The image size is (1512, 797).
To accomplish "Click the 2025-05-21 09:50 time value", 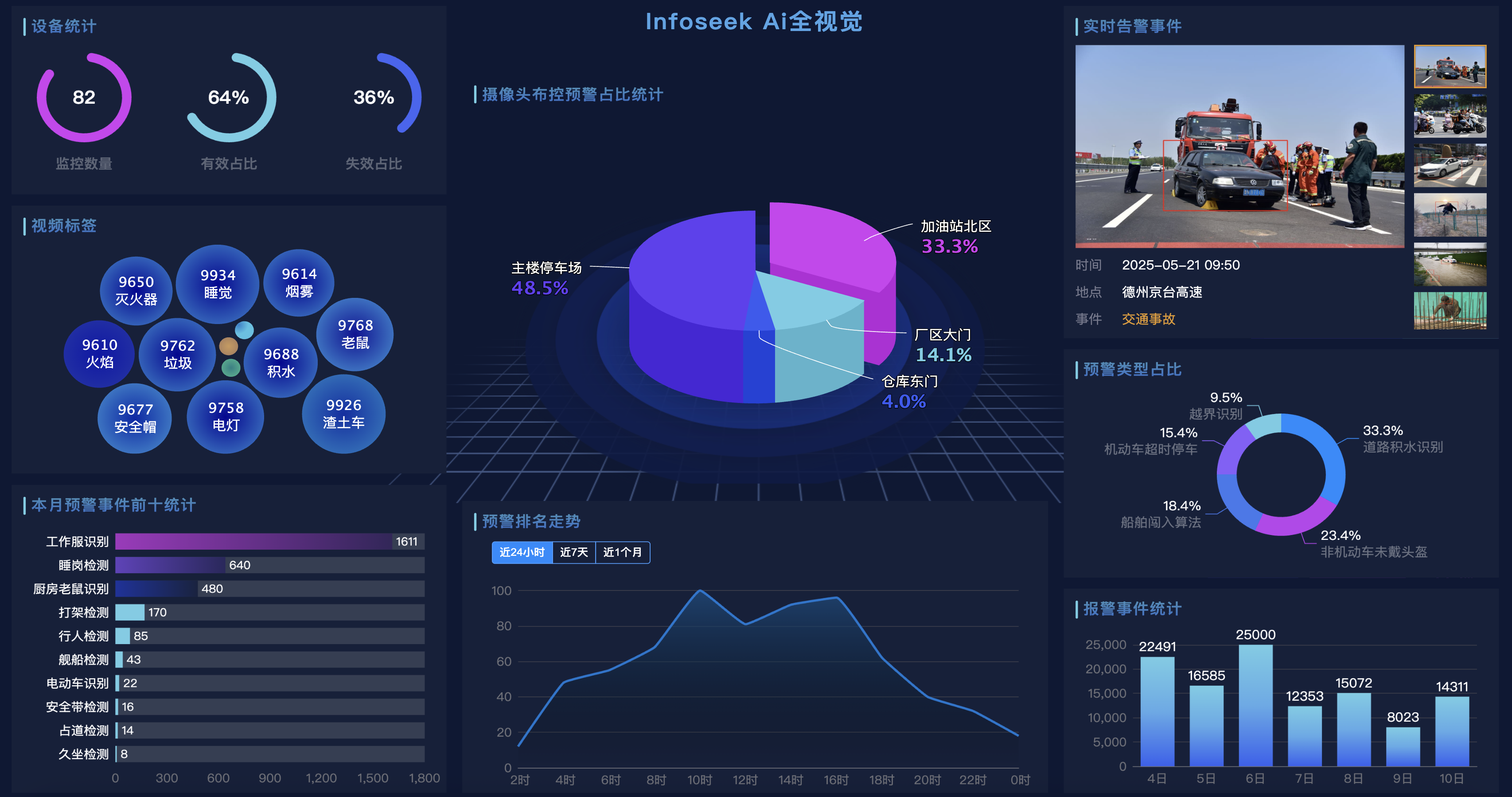I will coord(1181,265).
